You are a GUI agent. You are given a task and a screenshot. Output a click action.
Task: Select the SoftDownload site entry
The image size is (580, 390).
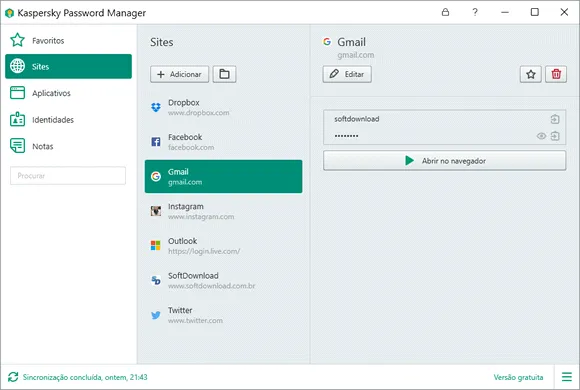223,280
